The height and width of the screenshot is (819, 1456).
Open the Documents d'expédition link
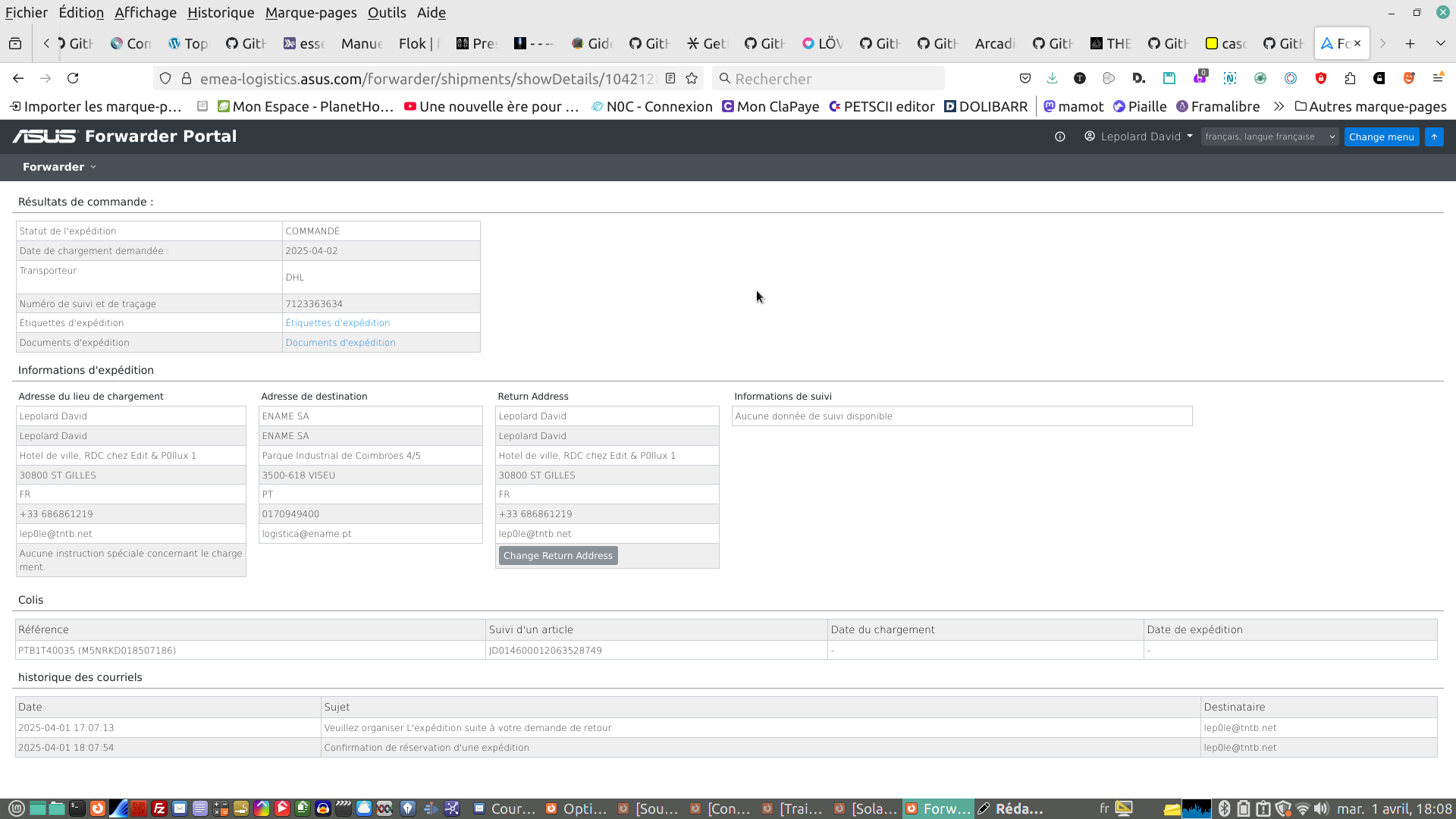[340, 343]
